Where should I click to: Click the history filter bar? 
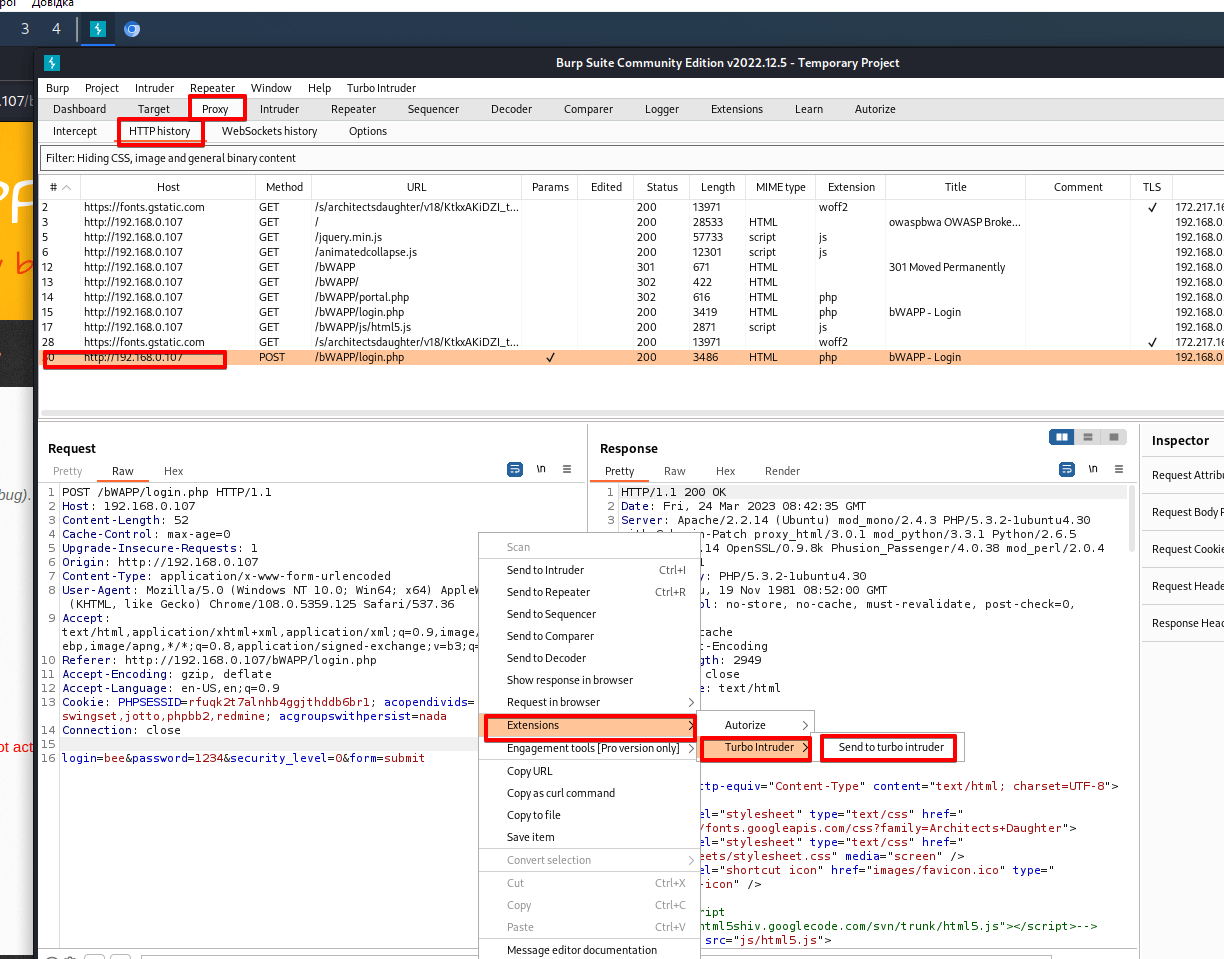[632, 158]
